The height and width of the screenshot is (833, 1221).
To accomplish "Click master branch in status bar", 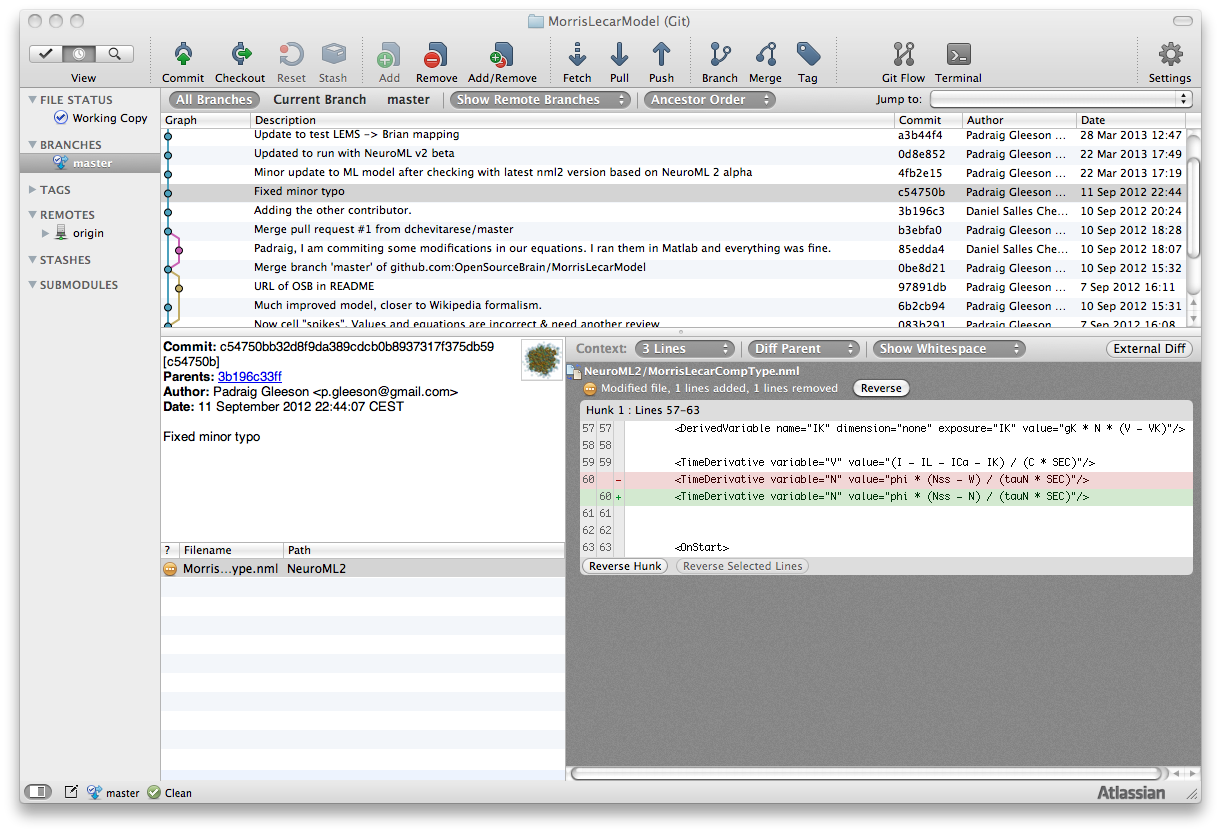I will click(x=114, y=793).
